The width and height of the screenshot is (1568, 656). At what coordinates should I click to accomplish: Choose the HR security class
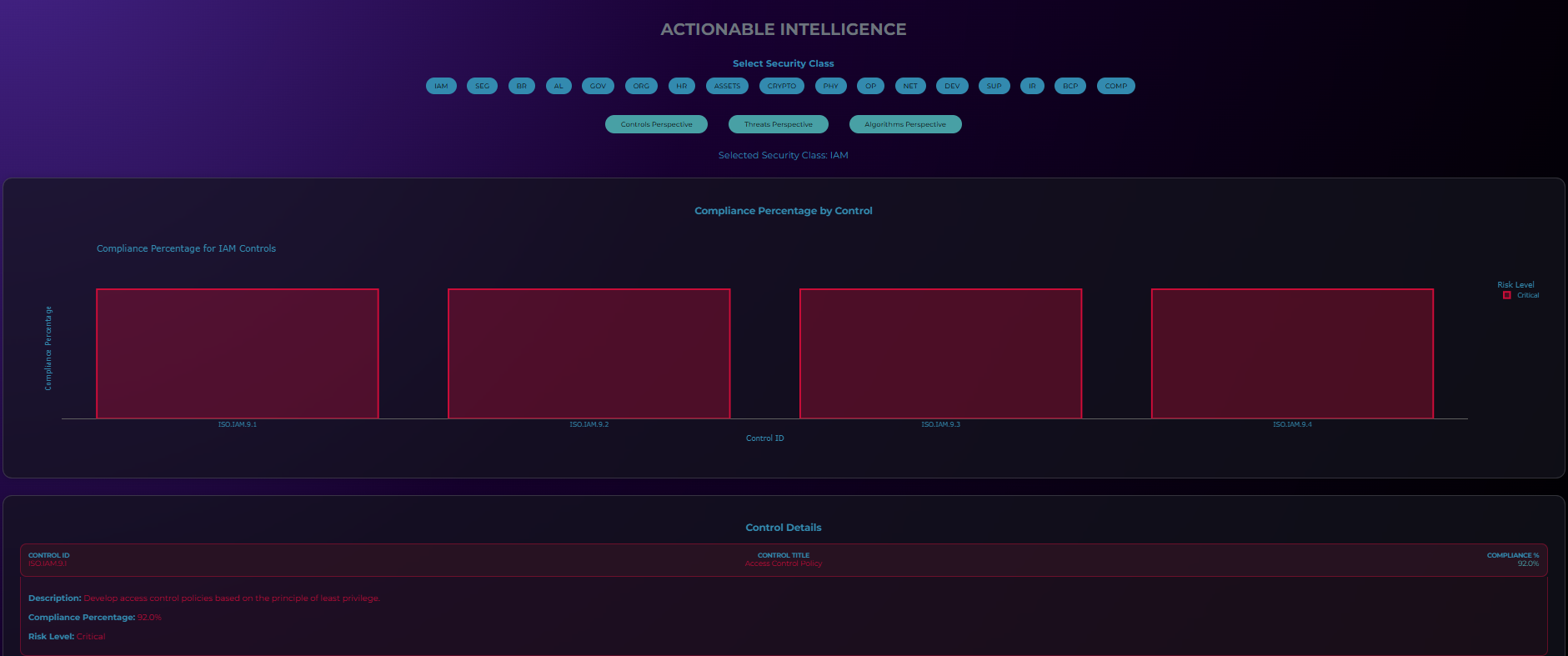coord(682,86)
